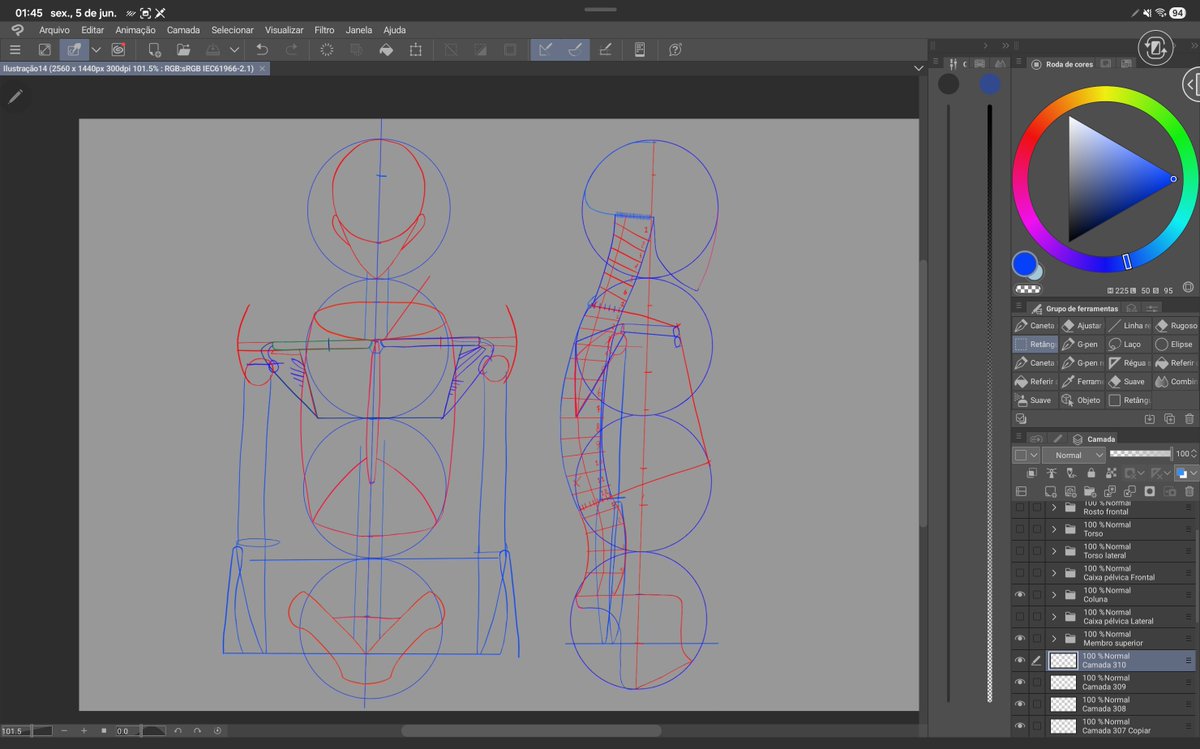Delete layer using trash icon in Camada panel
The width and height of the screenshot is (1200, 749).
pos(1189,492)
